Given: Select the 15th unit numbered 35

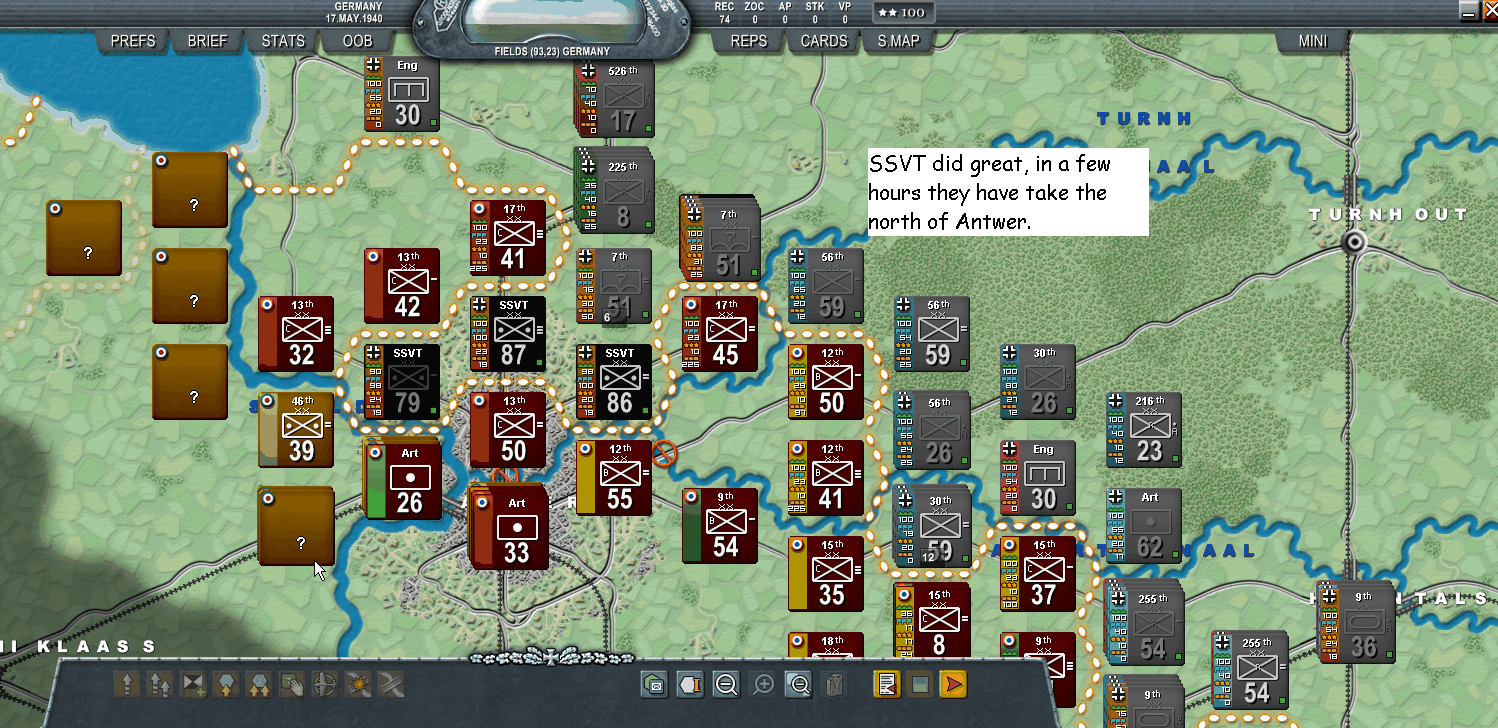Looking at the screenshot, I should click(827, 574).
